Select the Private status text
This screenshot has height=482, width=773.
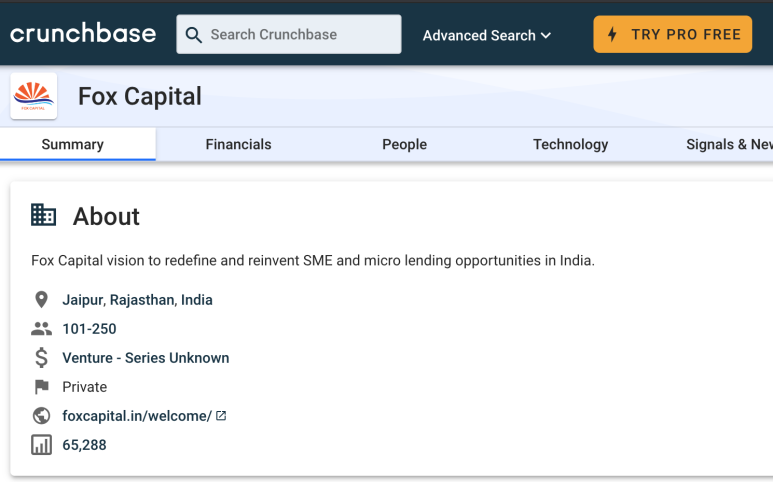point(84,387)
